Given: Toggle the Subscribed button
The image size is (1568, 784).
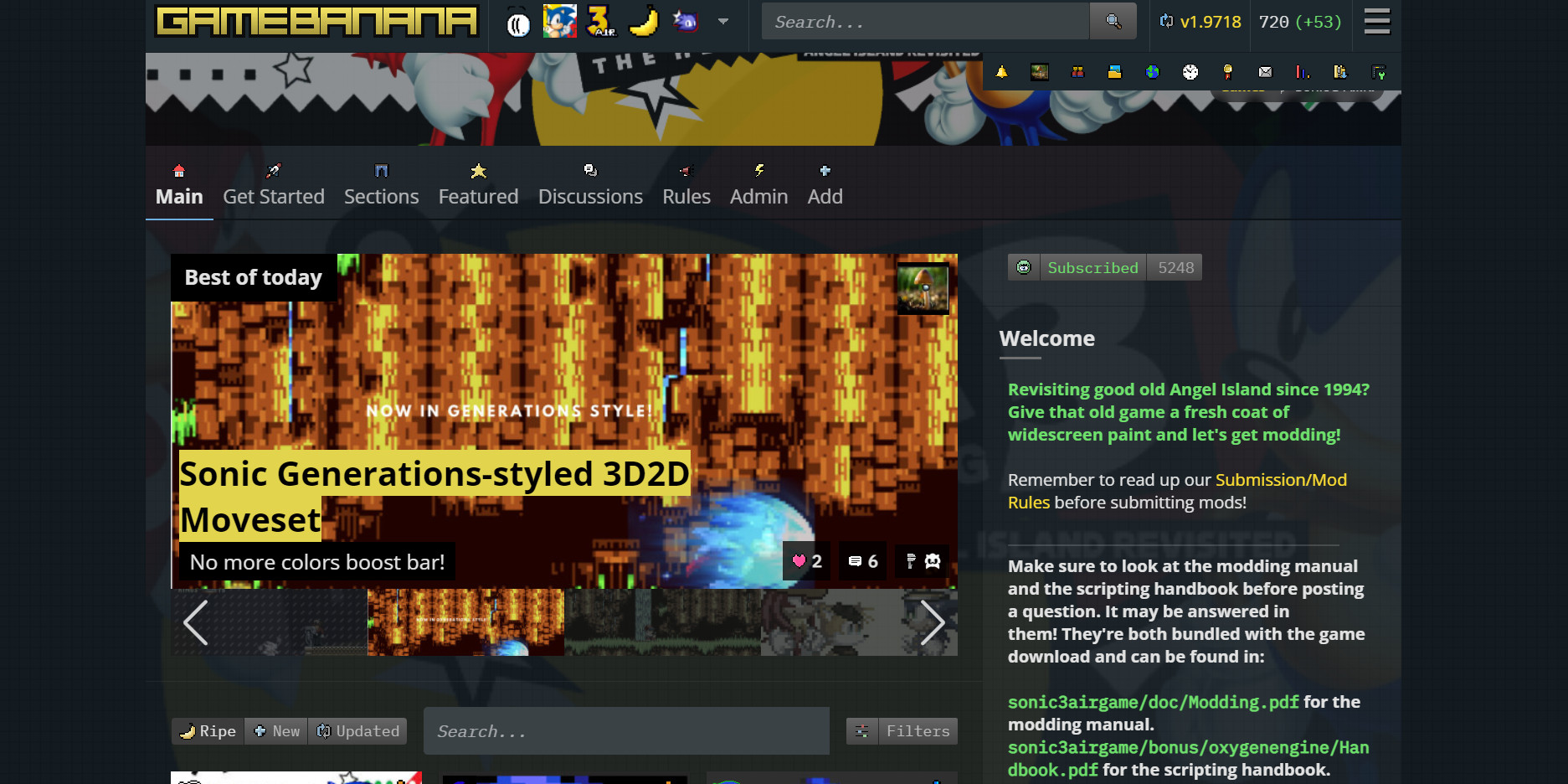Looking at the screenshot, I should coord(1092,267).
